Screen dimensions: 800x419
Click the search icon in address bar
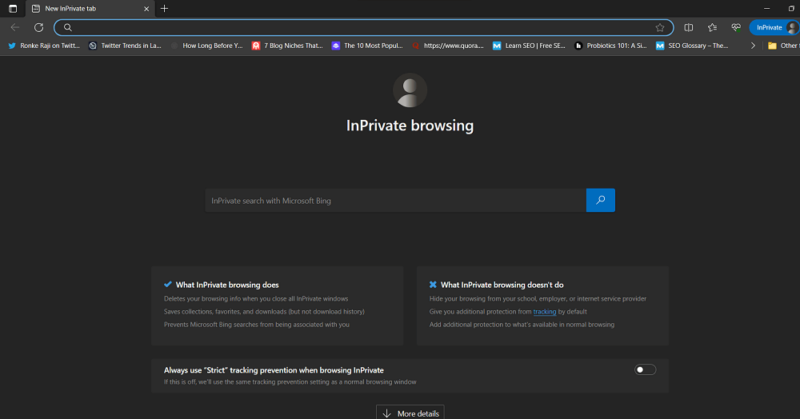pos(67,28)
